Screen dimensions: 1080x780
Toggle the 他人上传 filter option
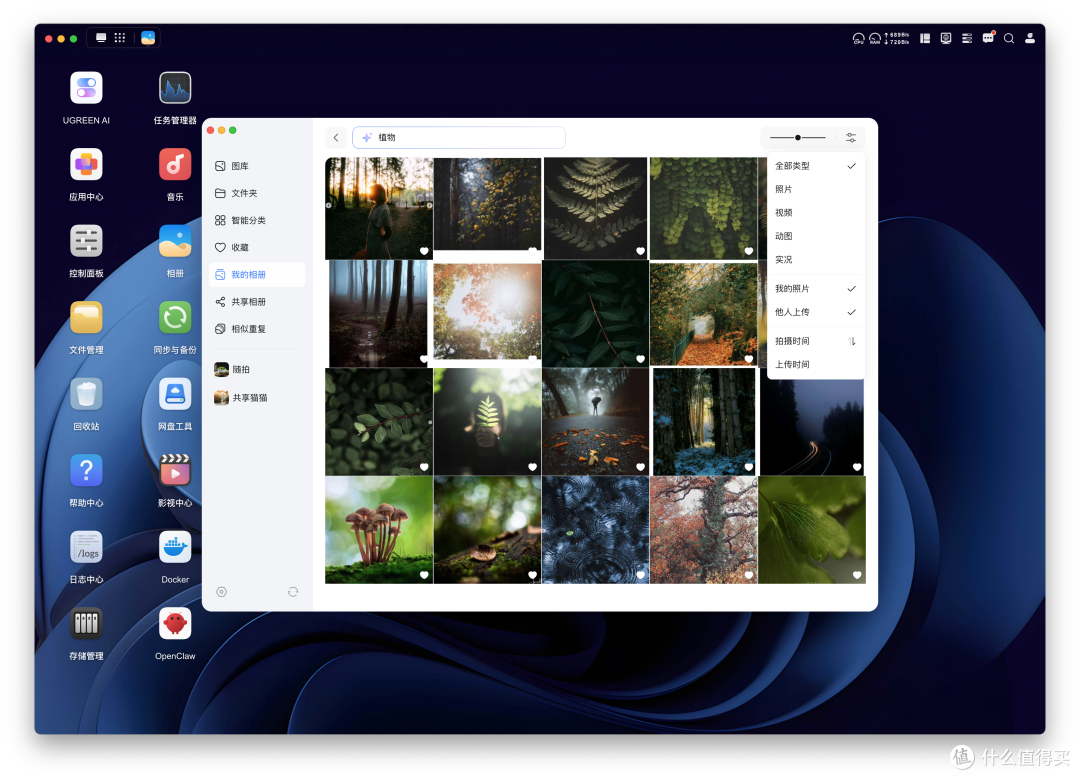click(816, 312)
